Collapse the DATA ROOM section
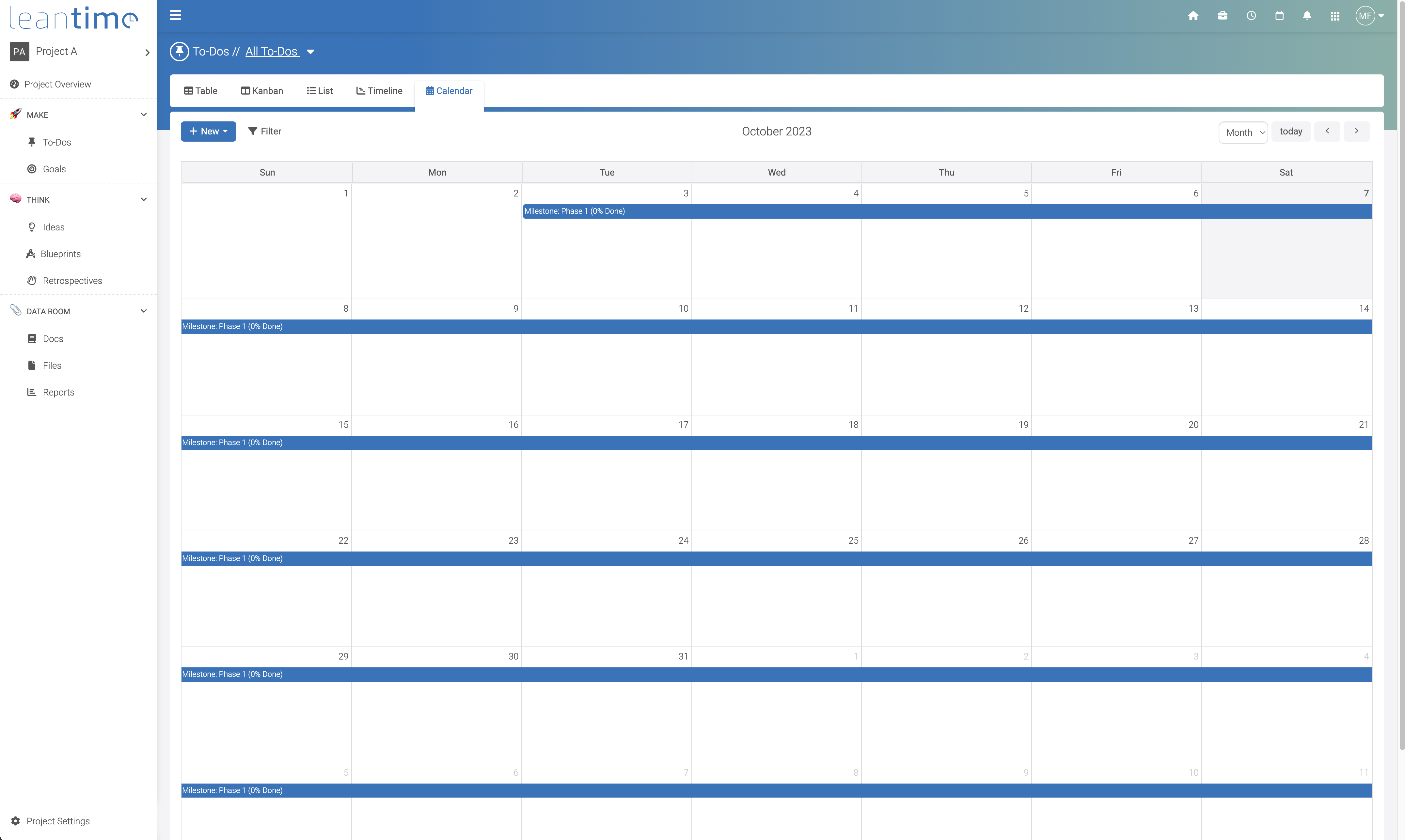The height and width of the screenshot is (840, 1405). [x=144, y=311]
